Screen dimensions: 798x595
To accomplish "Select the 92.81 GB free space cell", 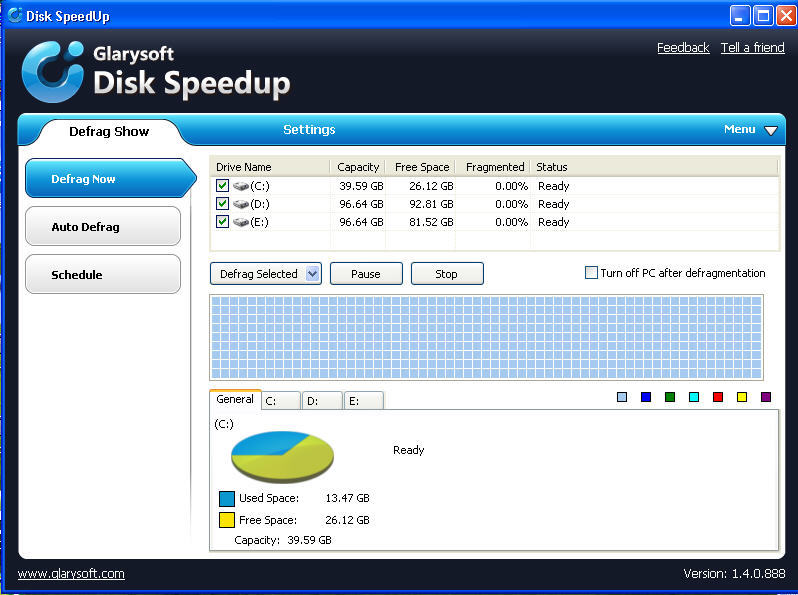I will [431, 204].
